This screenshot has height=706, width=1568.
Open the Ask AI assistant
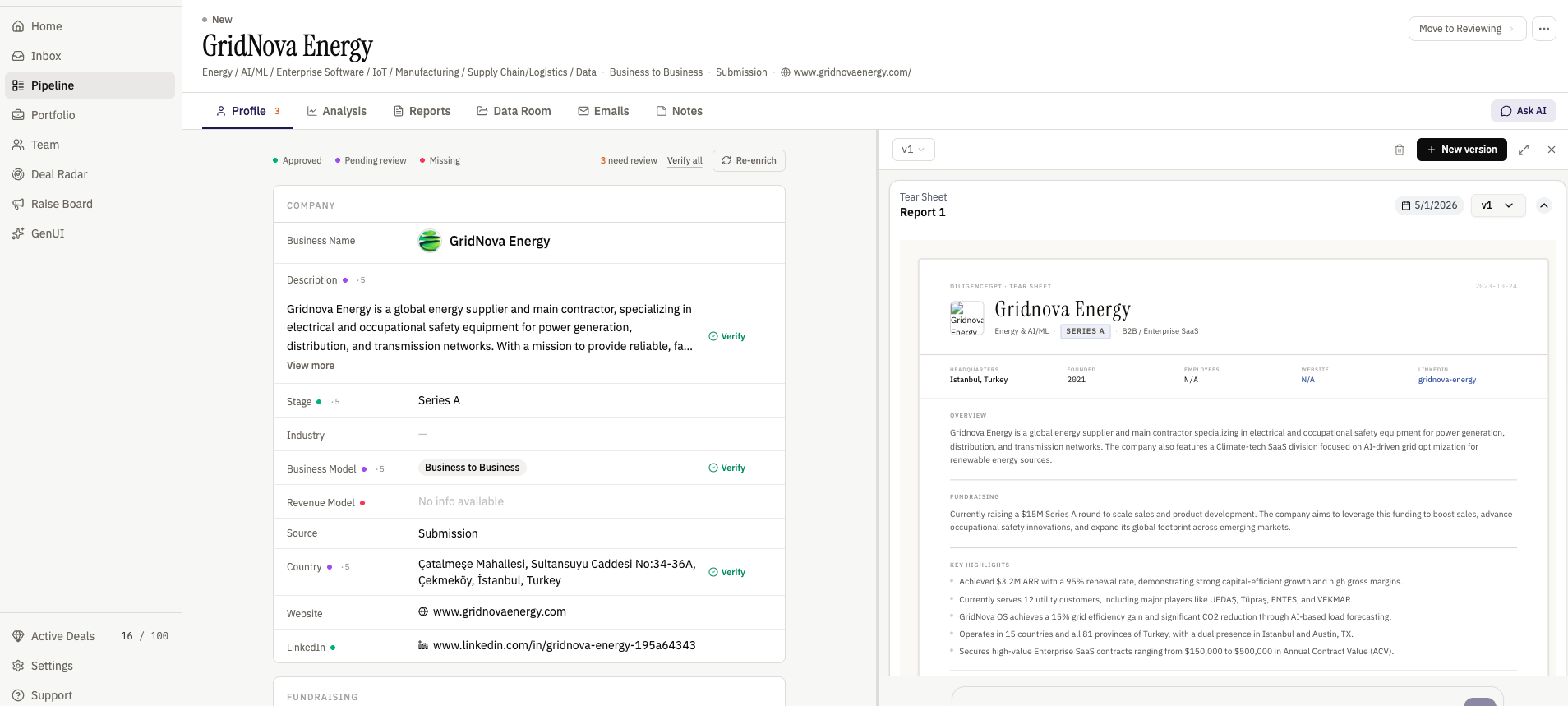point(1523,111)
